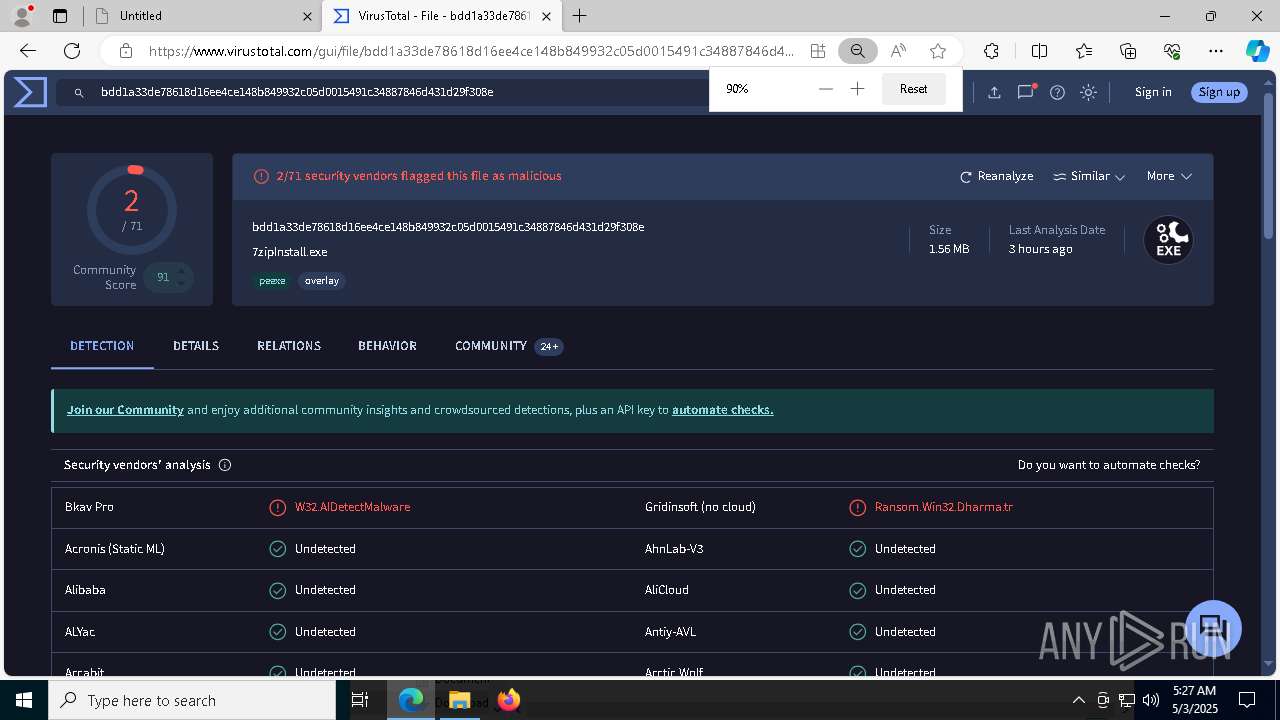Image resolution: width=1280 pixels, height=720 pixels.
Task: Switch to the DETECTION tab
Action: (102, 346)
